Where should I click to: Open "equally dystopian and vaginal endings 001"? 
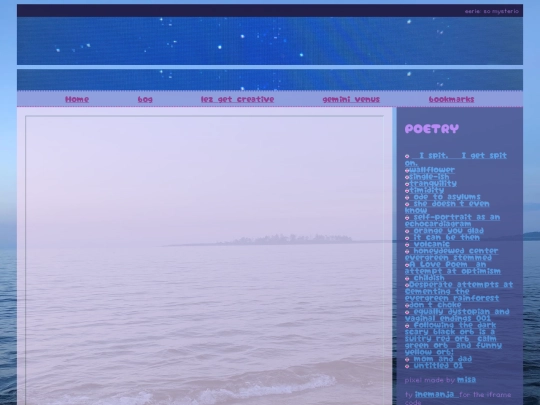click(457, 315)
